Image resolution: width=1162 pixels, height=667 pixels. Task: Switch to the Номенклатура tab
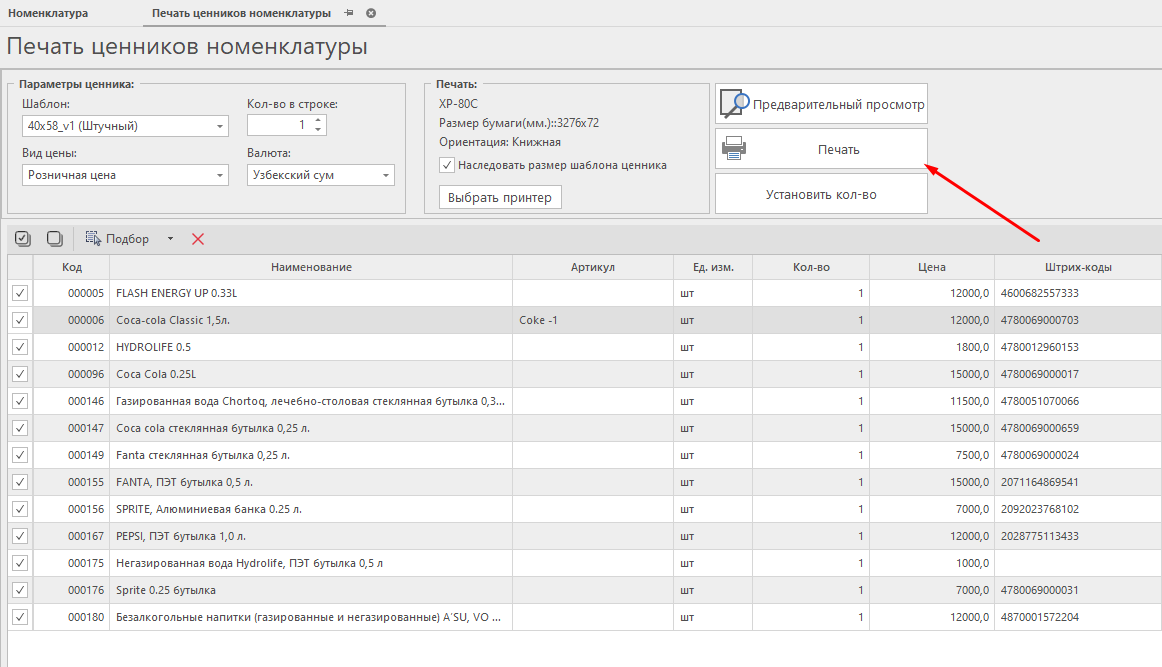(48, 13)
